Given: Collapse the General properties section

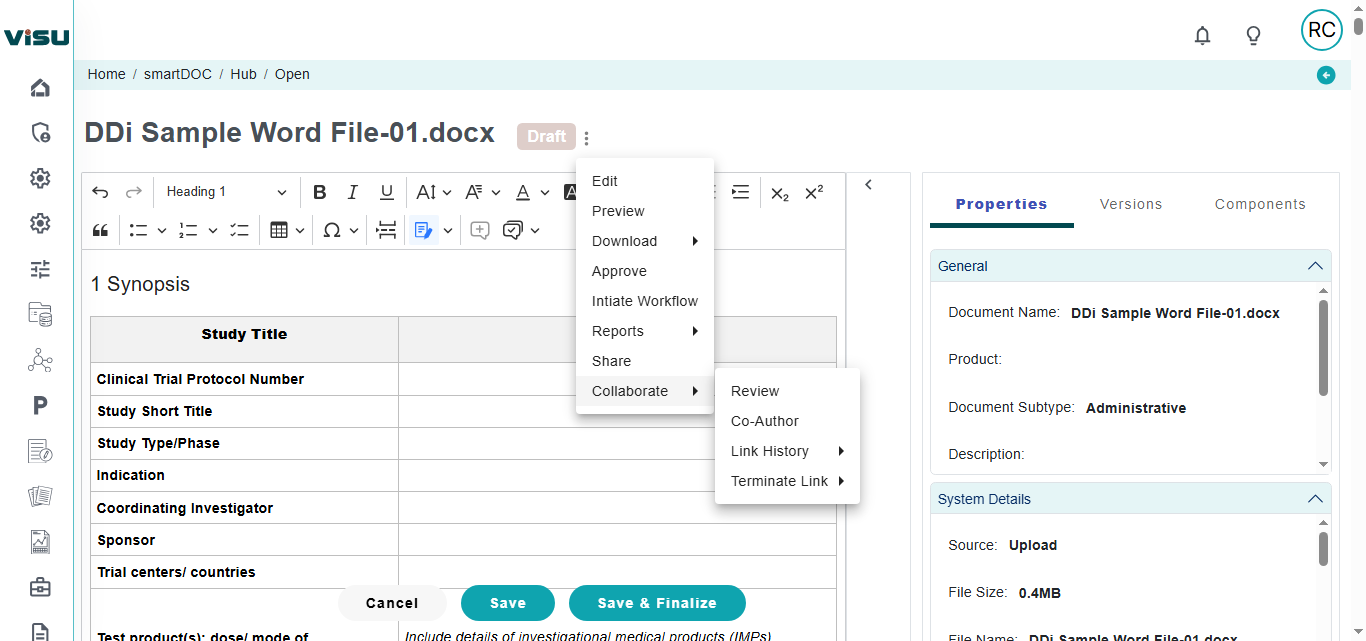Looking at the screenshot, I should click(1315, 266).
